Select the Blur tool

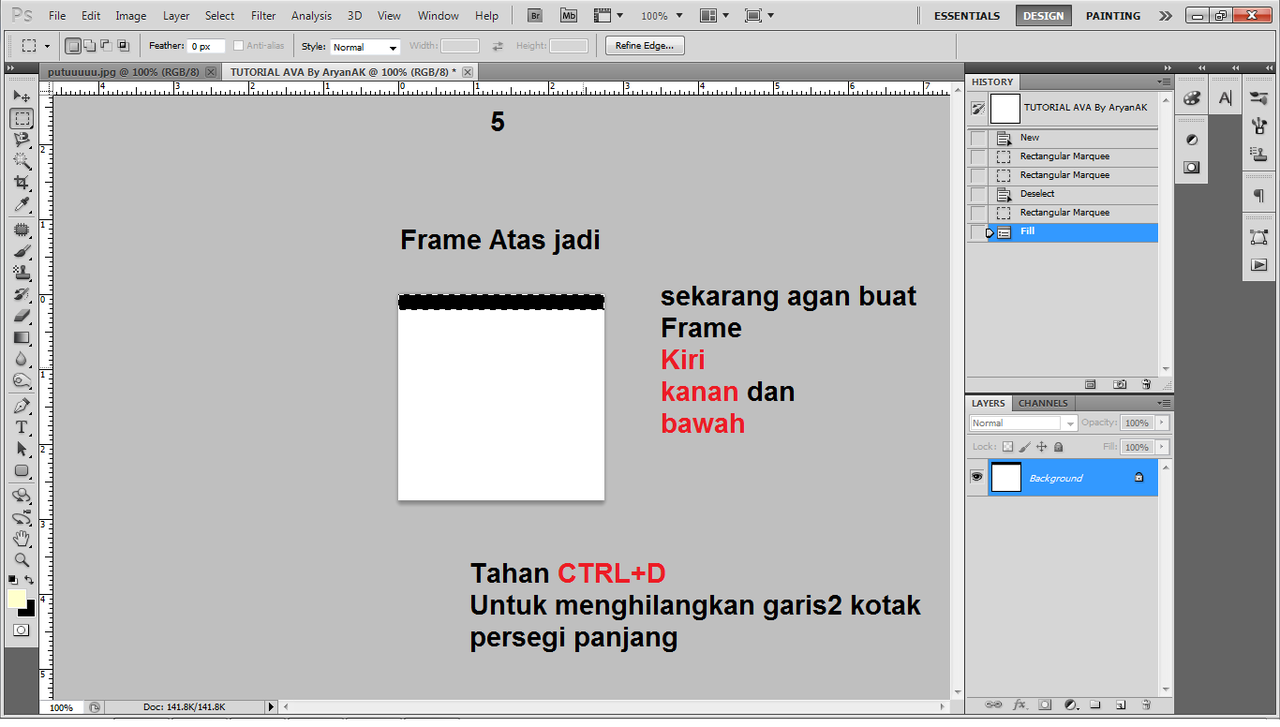[21, 360]
